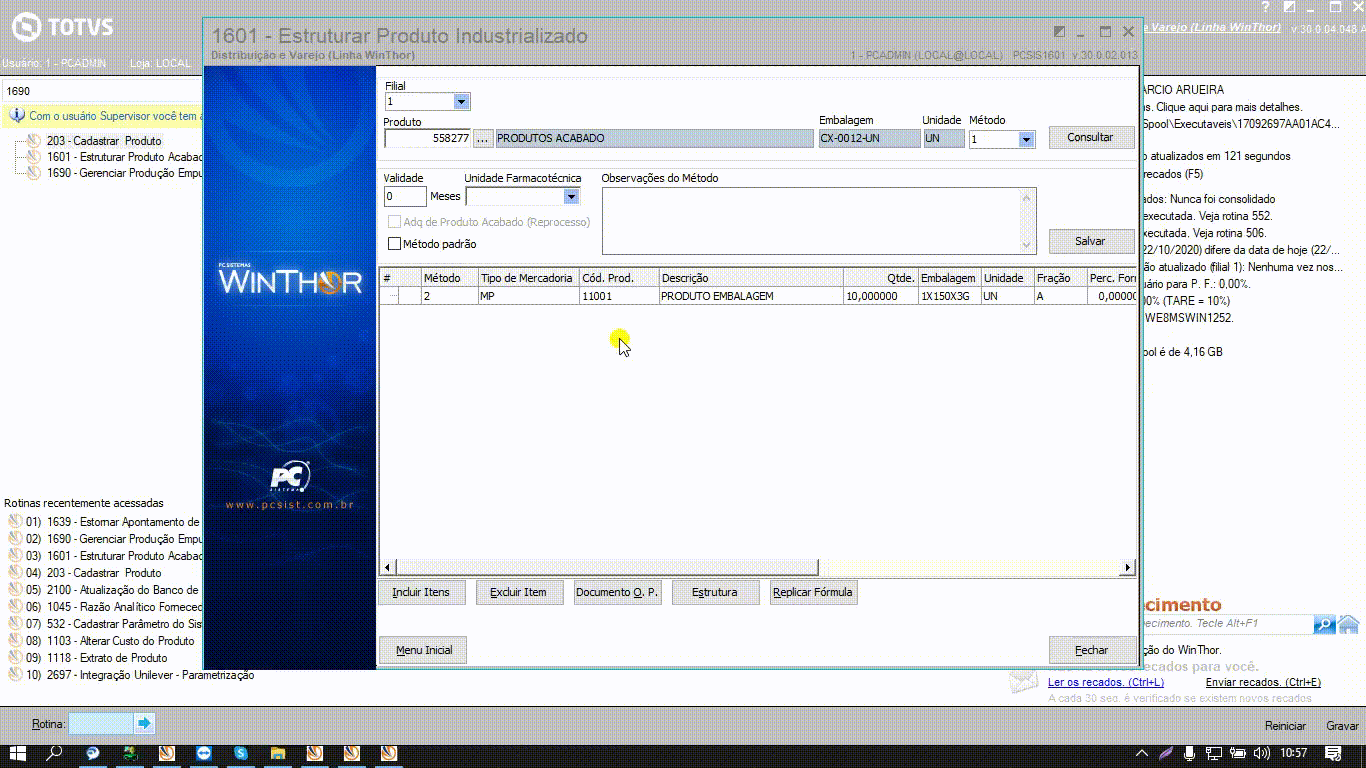Image resolution: width=1366 pixels, height=768 pixels.
Task: Click the Consultar button
Action: 1091,137
